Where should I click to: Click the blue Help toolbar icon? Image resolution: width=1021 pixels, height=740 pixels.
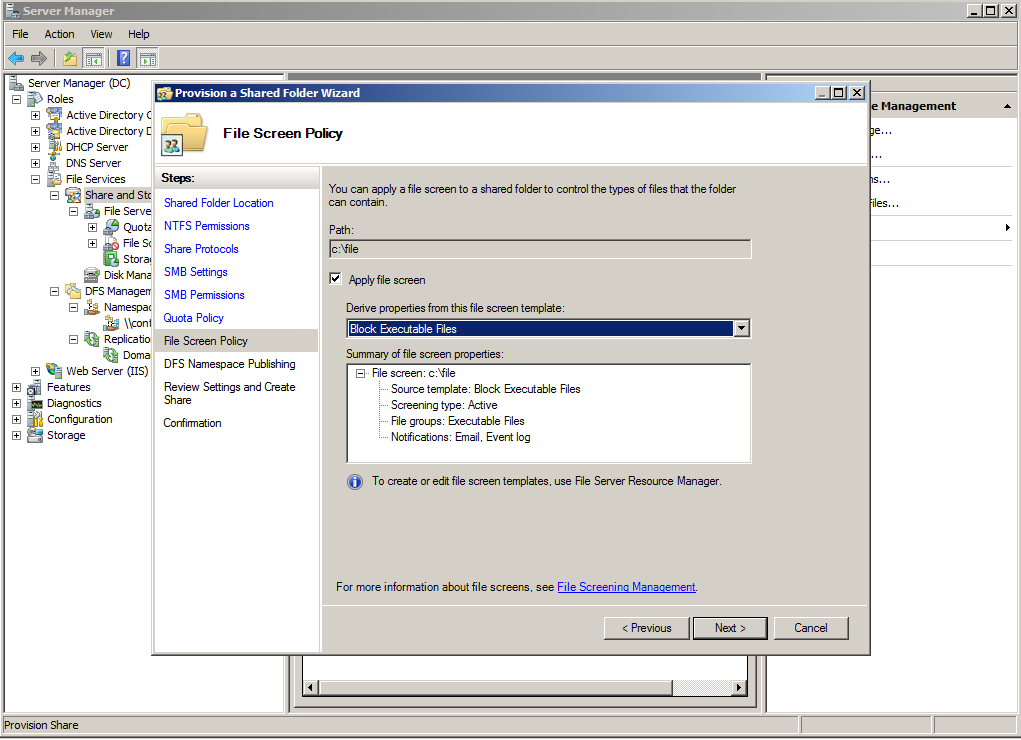click(123, 59)
